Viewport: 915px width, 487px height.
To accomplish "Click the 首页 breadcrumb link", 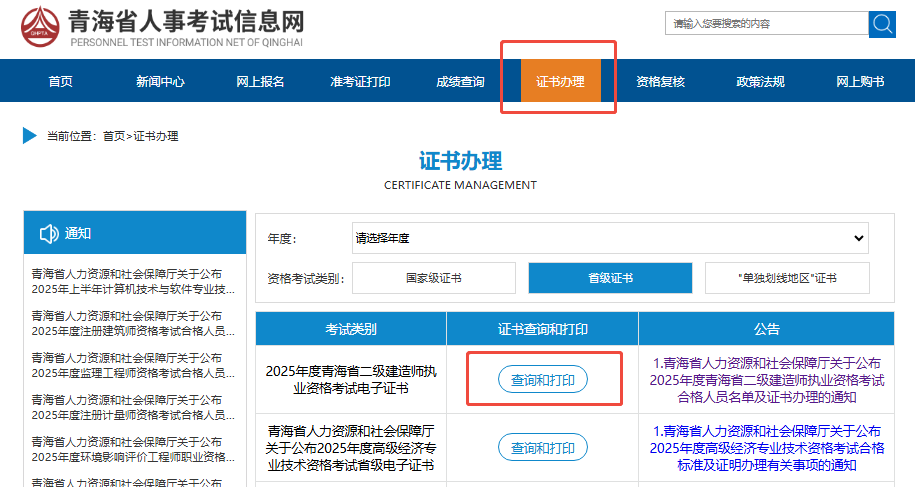I will tap(114, 136).
